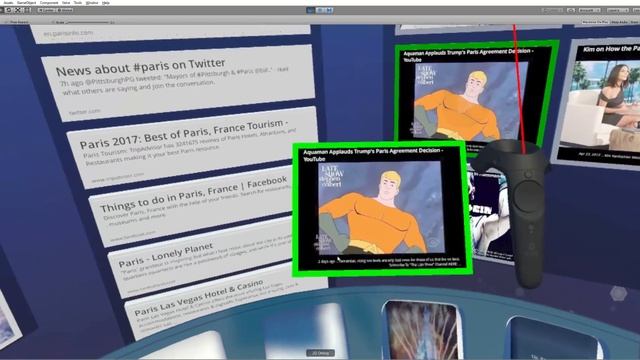Image resolution: width=640 pixels, height=360 pixels.
Task: Open the Tools menu
Action: click(78, 2)
